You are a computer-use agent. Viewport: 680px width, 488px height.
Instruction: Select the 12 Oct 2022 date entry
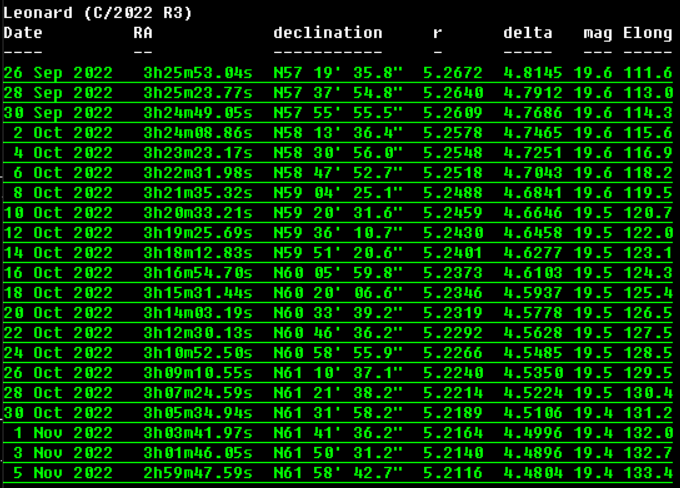pyautogui.click(x=58, y=233)
